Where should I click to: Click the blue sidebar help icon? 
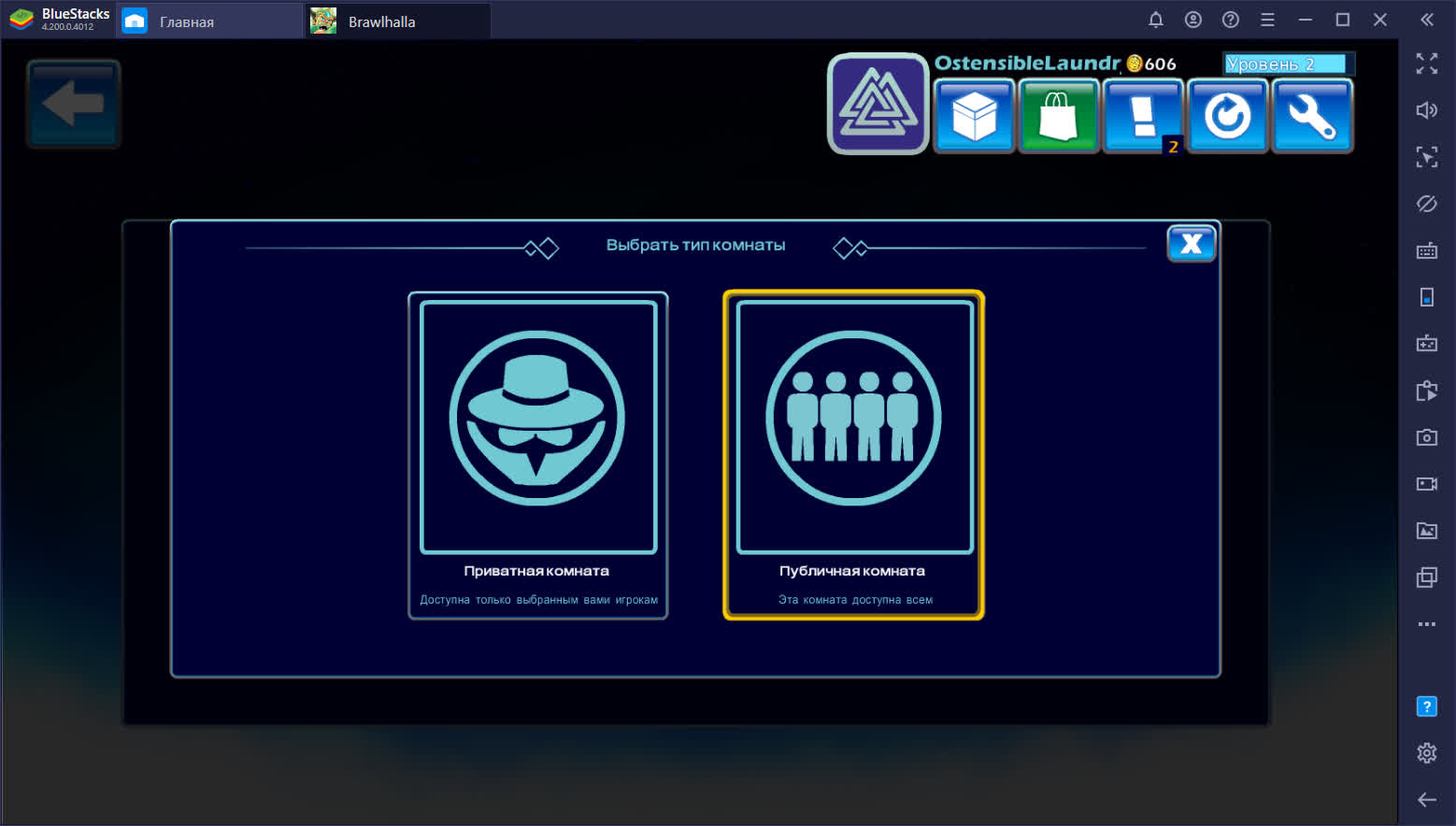coord(1427,706)
